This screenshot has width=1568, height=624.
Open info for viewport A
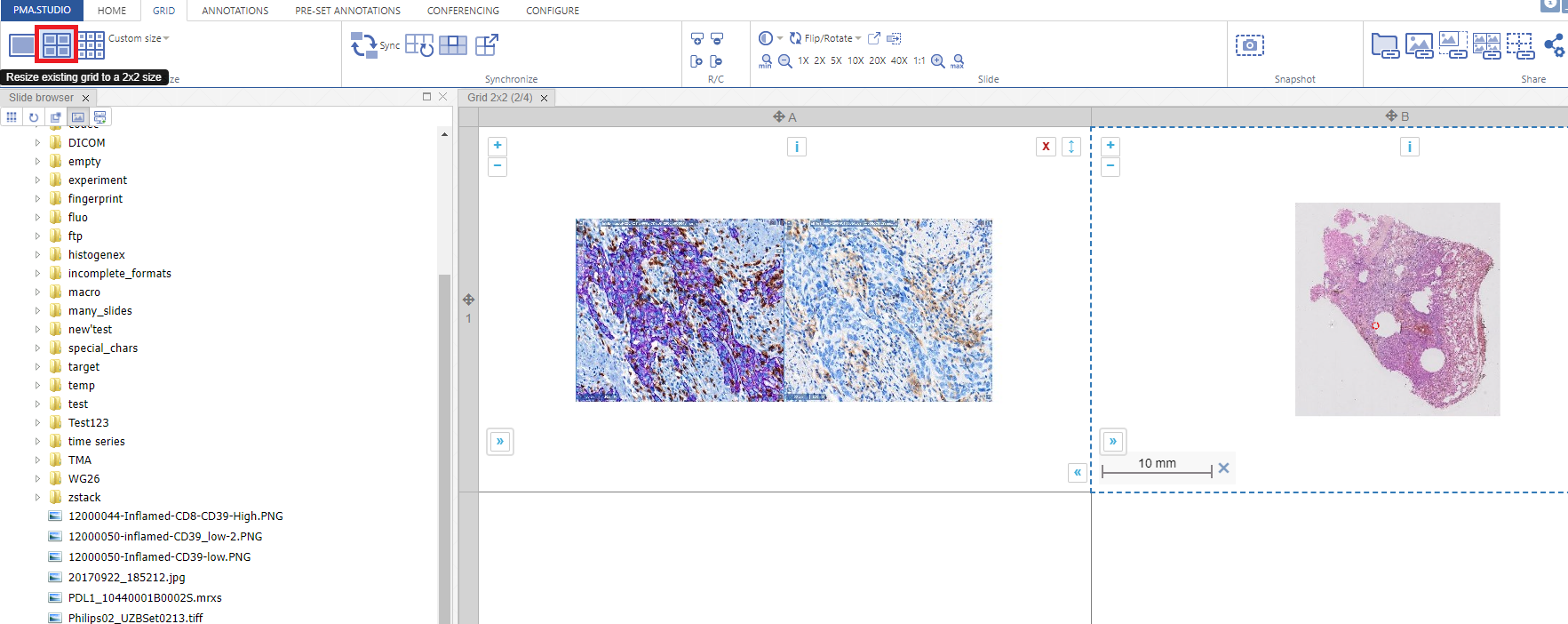point(796,147)
